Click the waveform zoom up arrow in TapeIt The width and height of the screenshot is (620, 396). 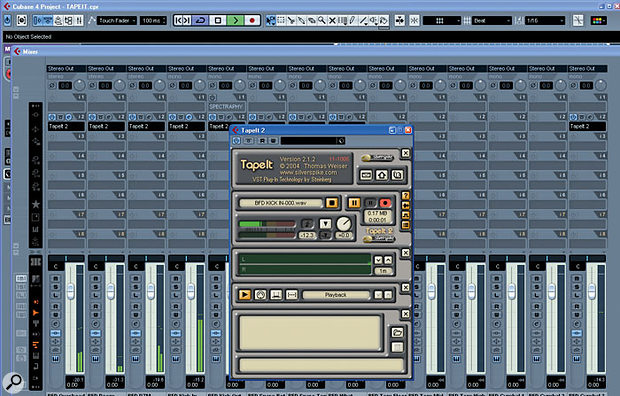(388, 260)
